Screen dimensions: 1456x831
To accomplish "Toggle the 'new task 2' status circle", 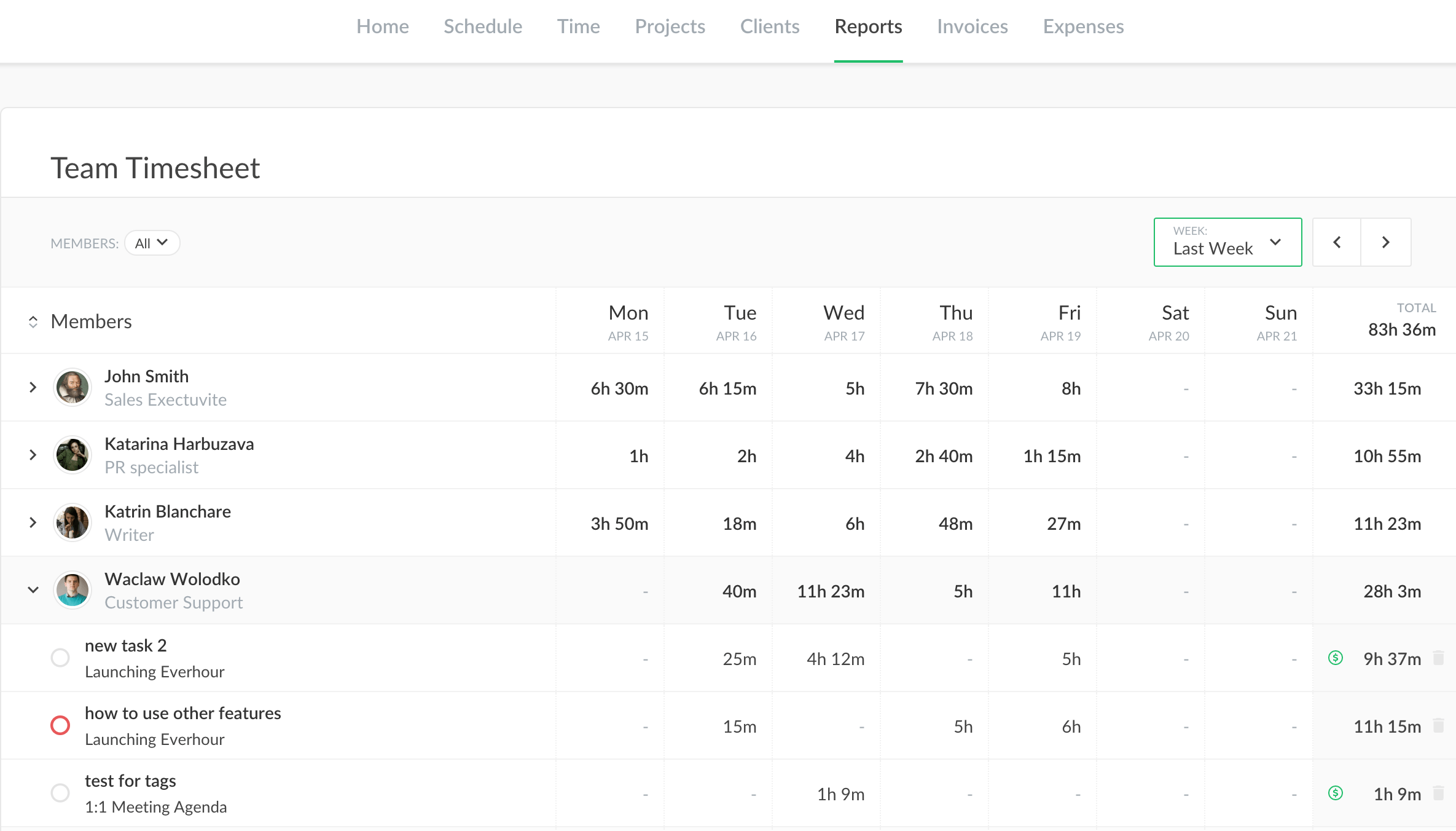I will click(60, 658).
